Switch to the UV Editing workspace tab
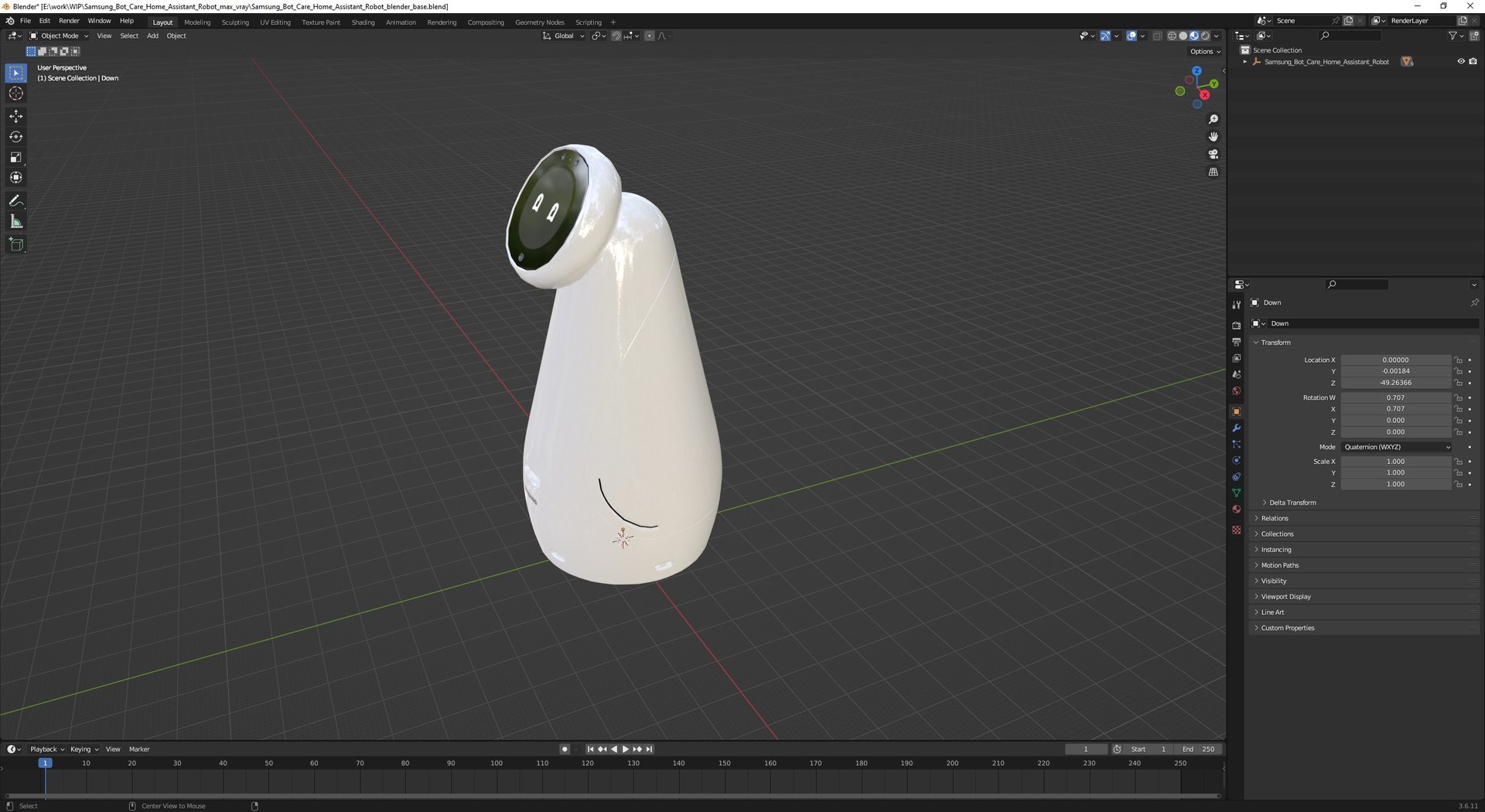The image size is (1485, 812). pos(275,22)
